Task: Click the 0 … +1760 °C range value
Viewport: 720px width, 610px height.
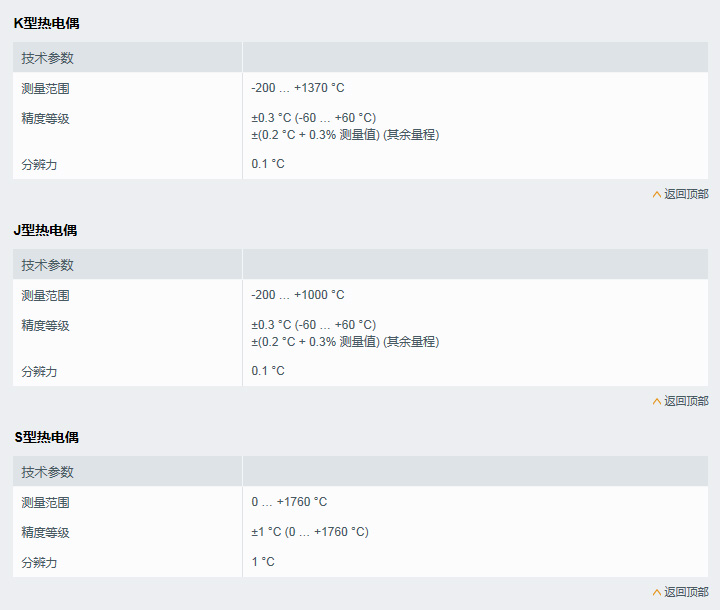Action: 289,502
